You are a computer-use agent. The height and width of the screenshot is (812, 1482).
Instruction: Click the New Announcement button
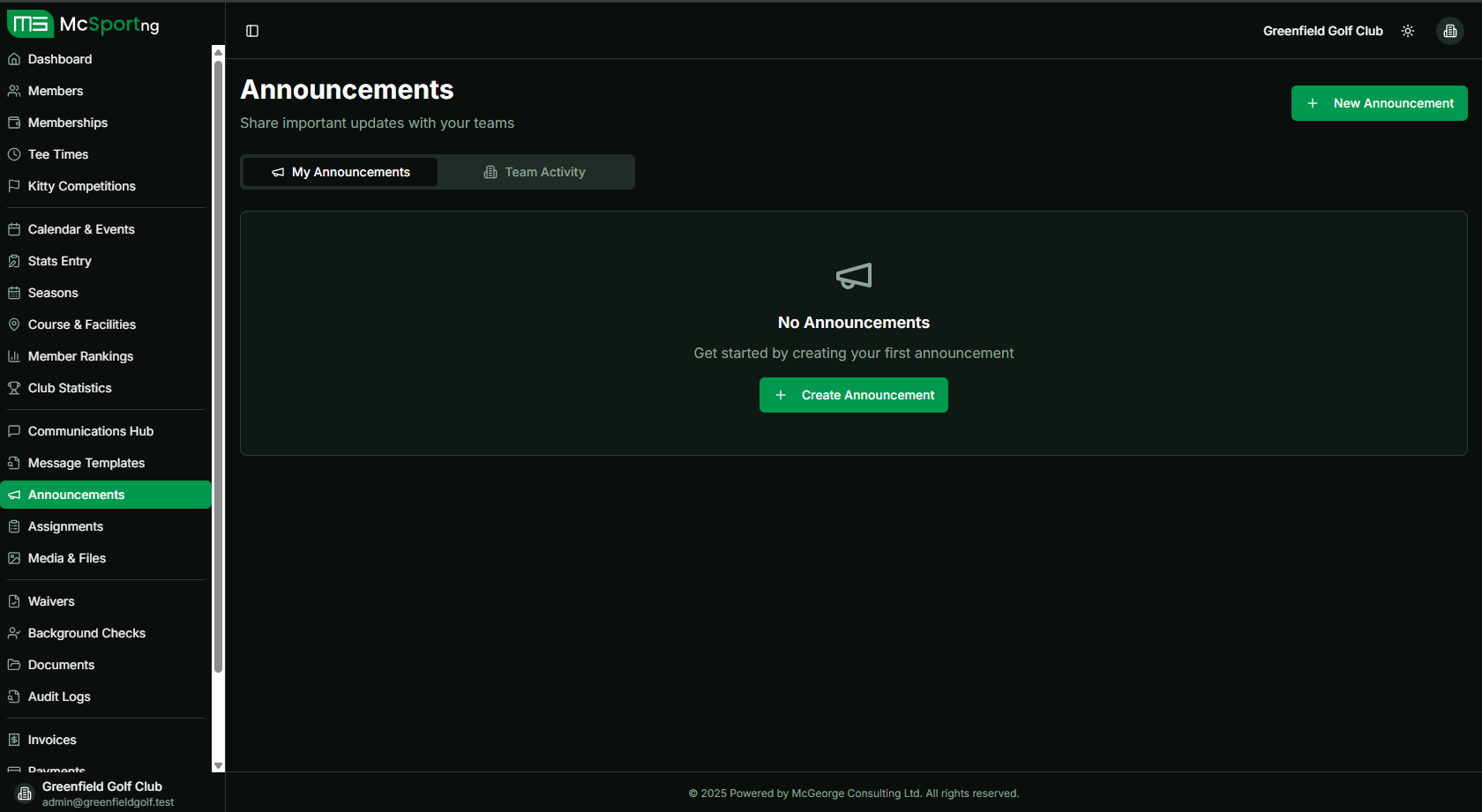pos(1379,103)
